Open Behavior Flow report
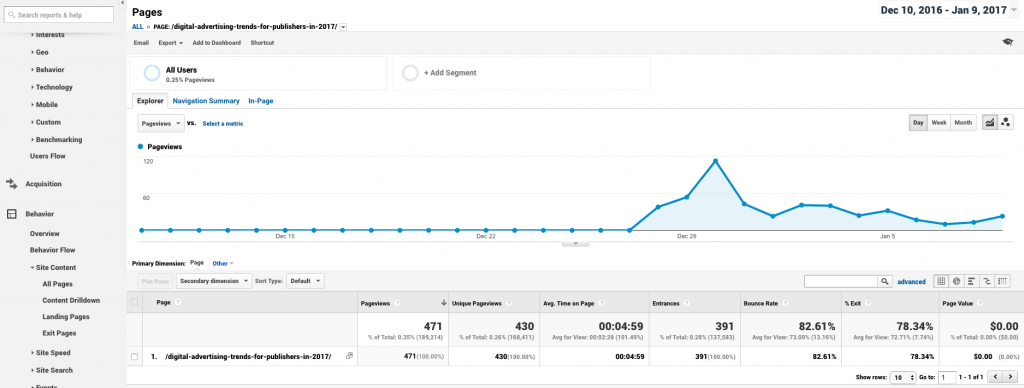This screenshot has width=1024, height=388. 52,250
